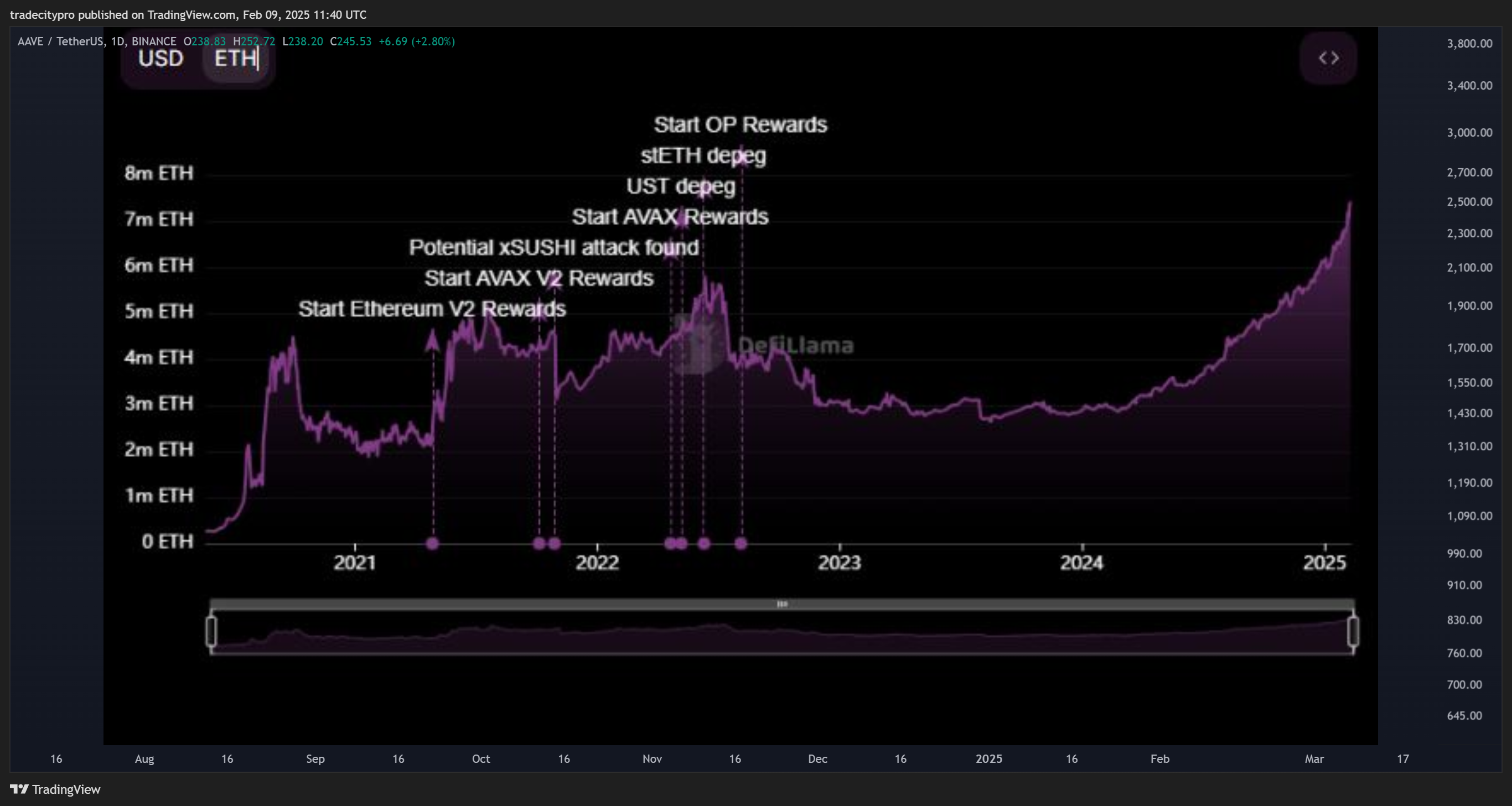Click the +6.69 (+2.80%) change value

[x=416, y=41]
